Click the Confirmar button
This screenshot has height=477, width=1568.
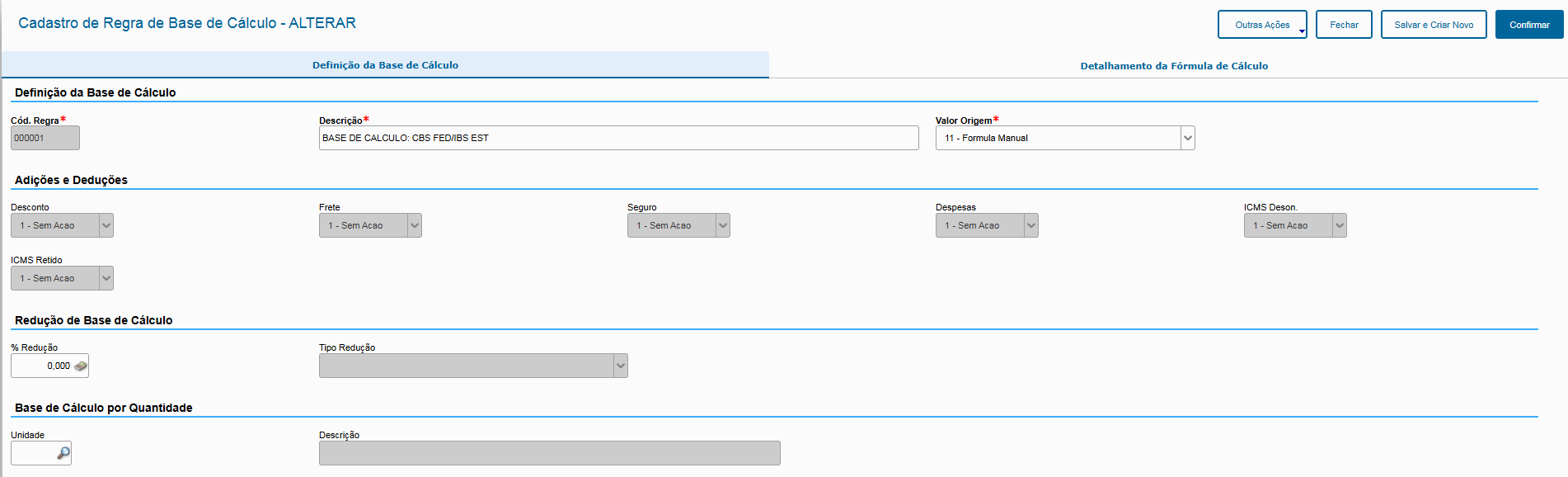click(x=1528, y=25)
